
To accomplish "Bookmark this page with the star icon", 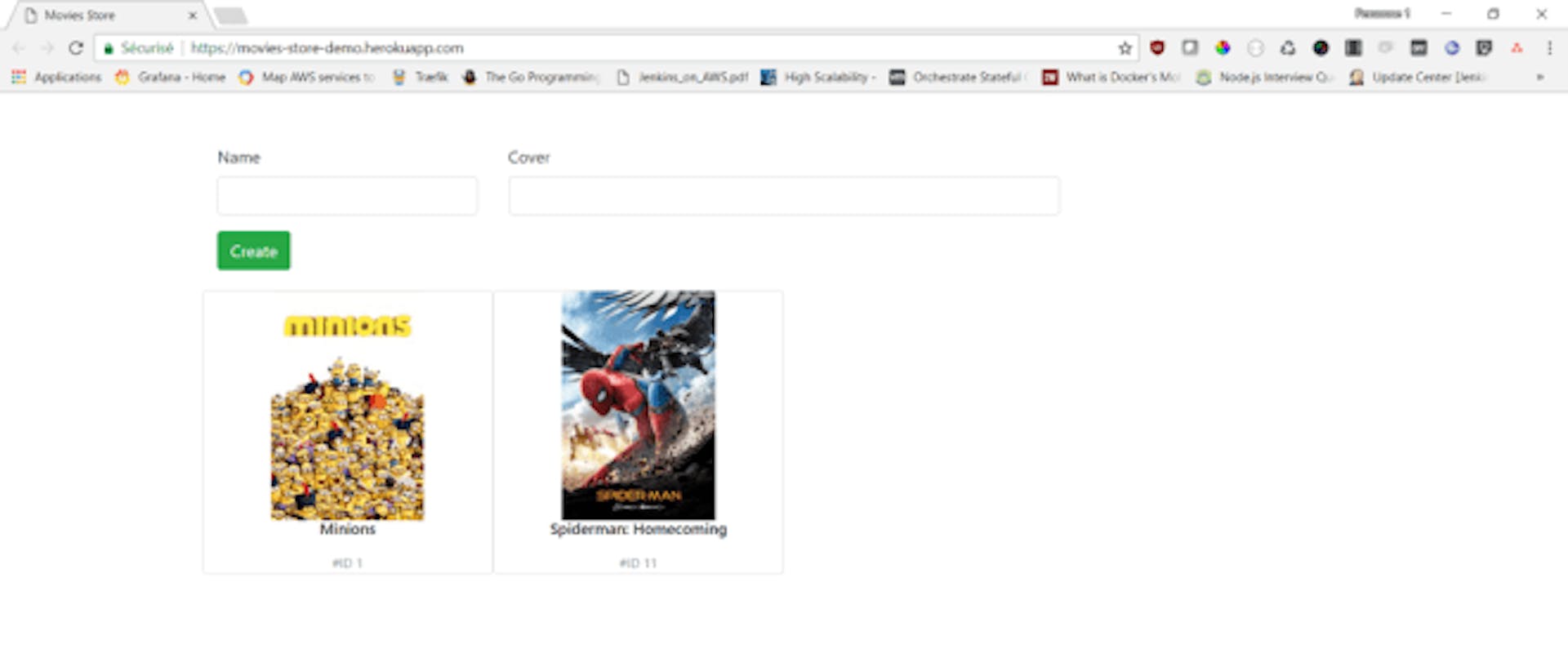I will click(x=1125, y=48).
